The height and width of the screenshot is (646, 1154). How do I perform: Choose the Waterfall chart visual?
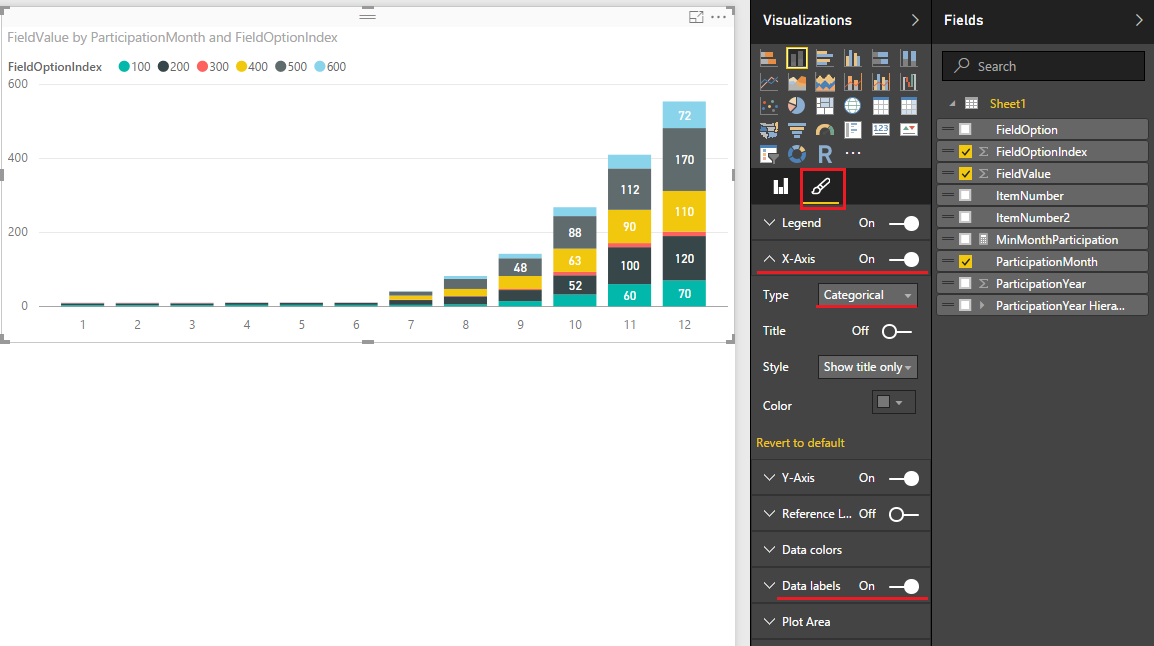point(909,82)
